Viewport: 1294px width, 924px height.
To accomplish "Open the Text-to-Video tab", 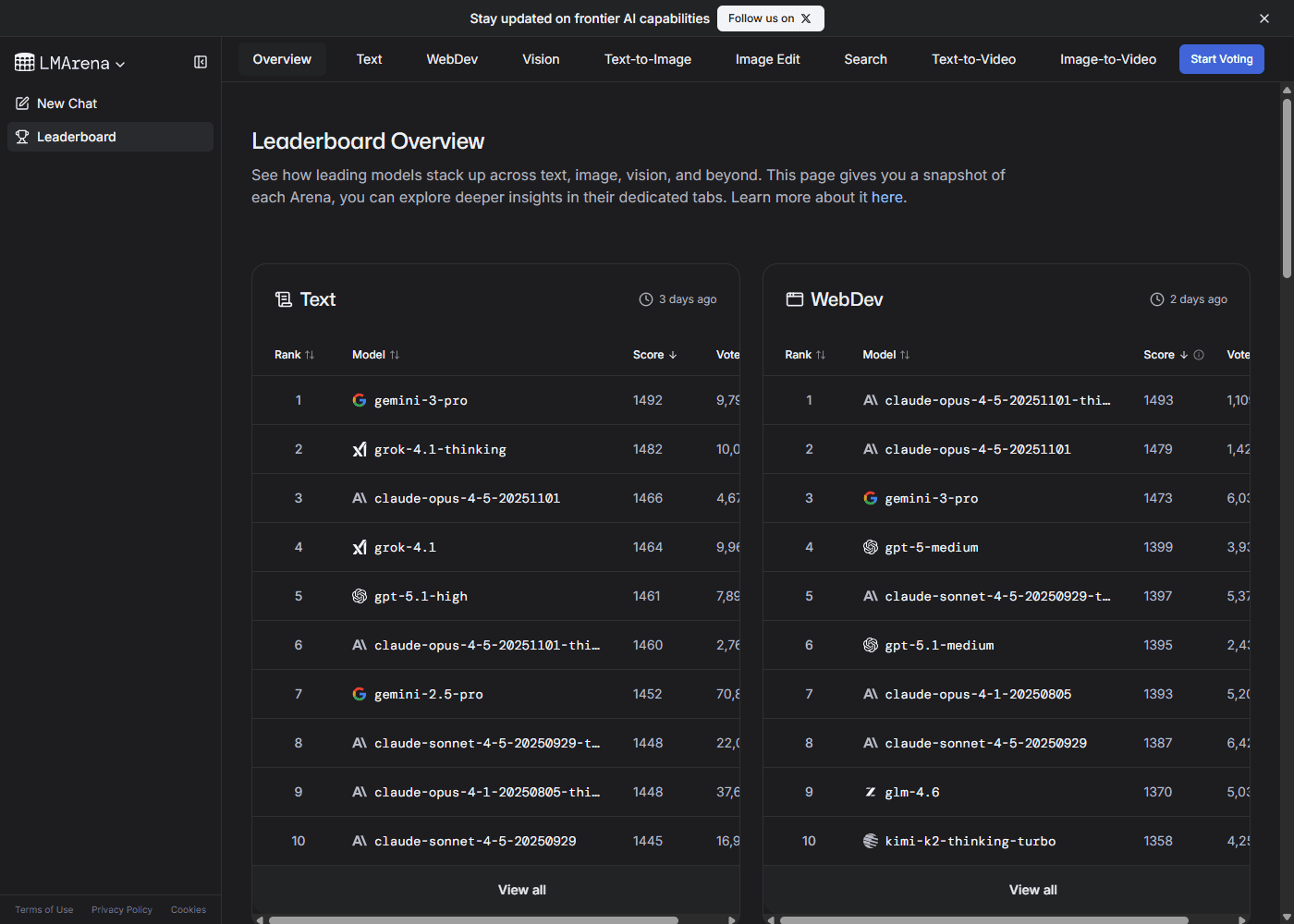I will point(973,59).
